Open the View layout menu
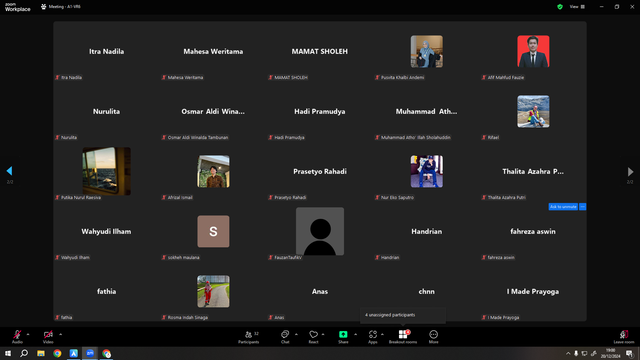Viewport: 640px width, 360px height. (577, 7)
